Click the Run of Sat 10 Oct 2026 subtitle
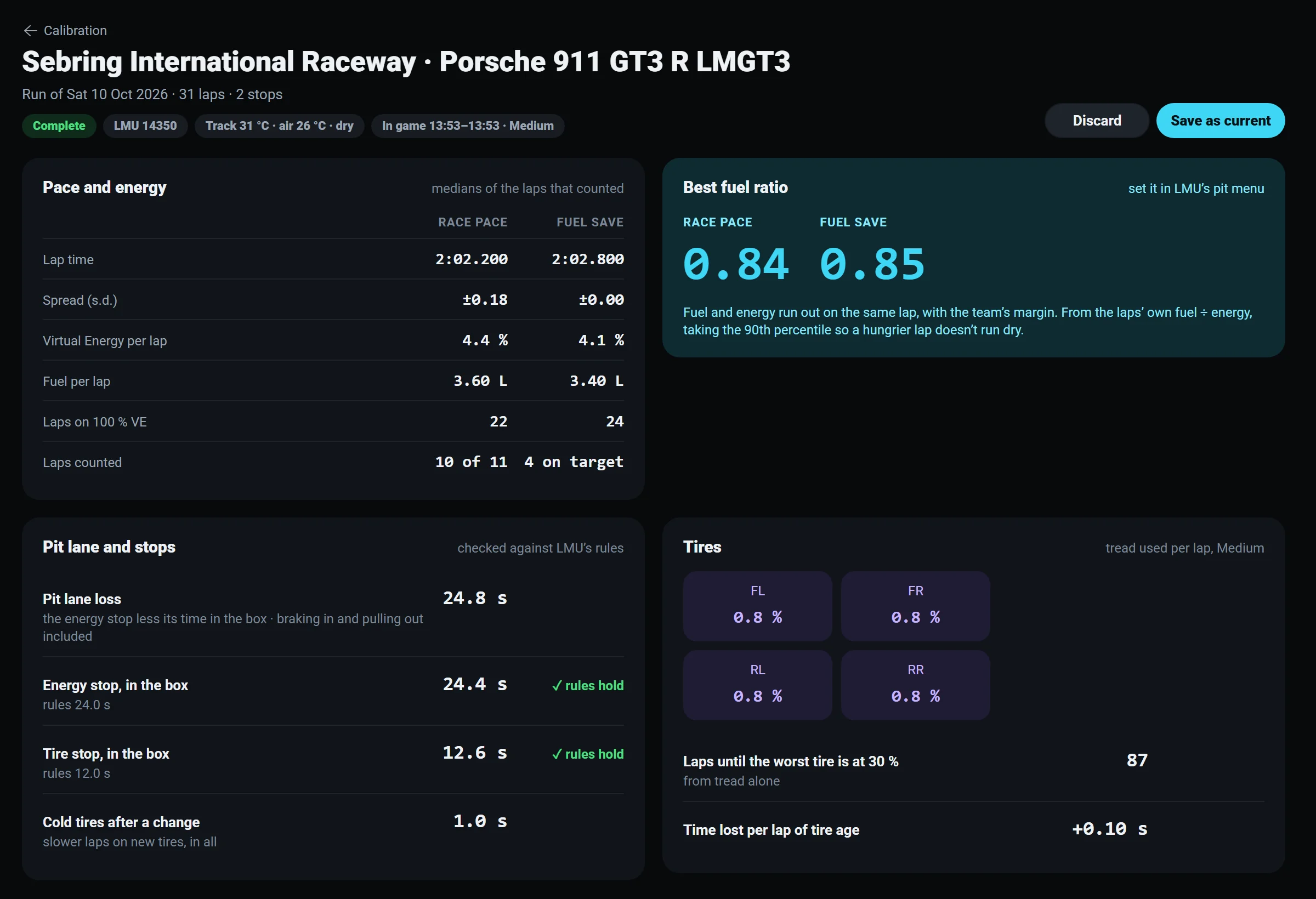Image resolution: width=1316 pixels, height=899 pixels. click(152, 94)
